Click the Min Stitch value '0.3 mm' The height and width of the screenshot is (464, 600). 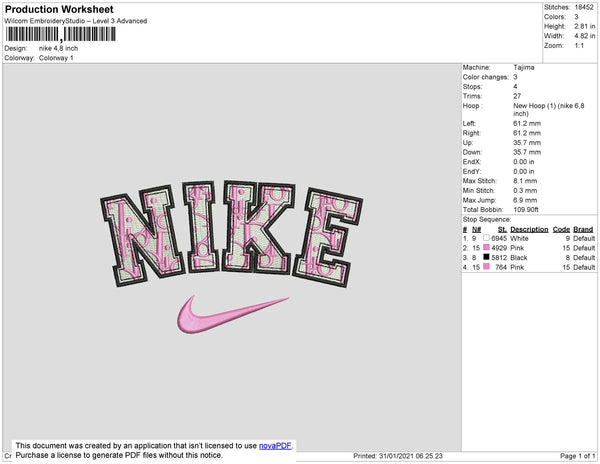(x=525, y=190)
